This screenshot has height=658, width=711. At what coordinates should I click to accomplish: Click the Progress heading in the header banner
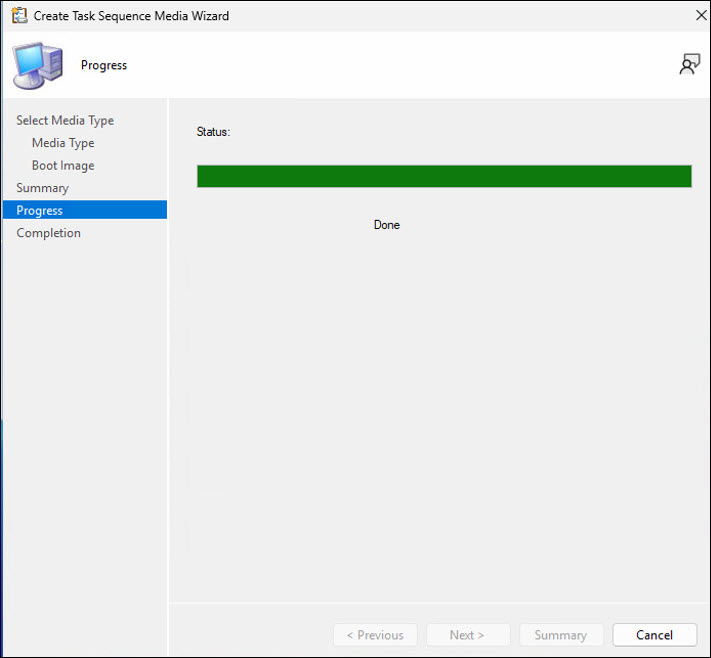point(104,65)
